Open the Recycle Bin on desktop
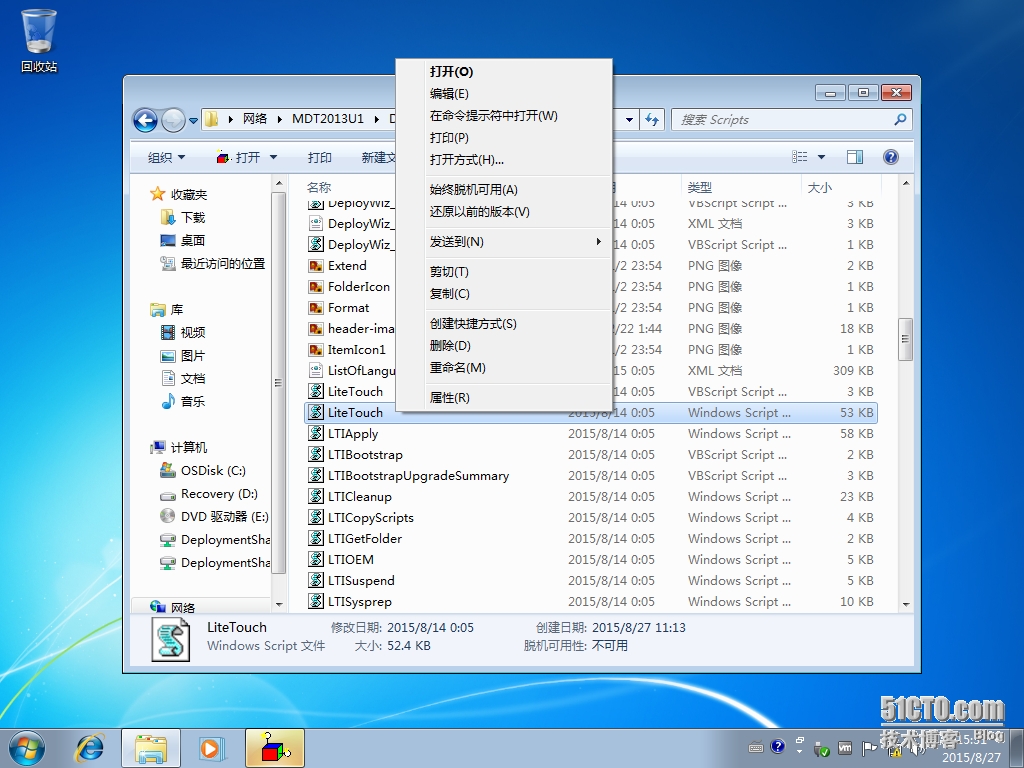The width and height of the screenshot is (1024, 768). tap(39, 39)
